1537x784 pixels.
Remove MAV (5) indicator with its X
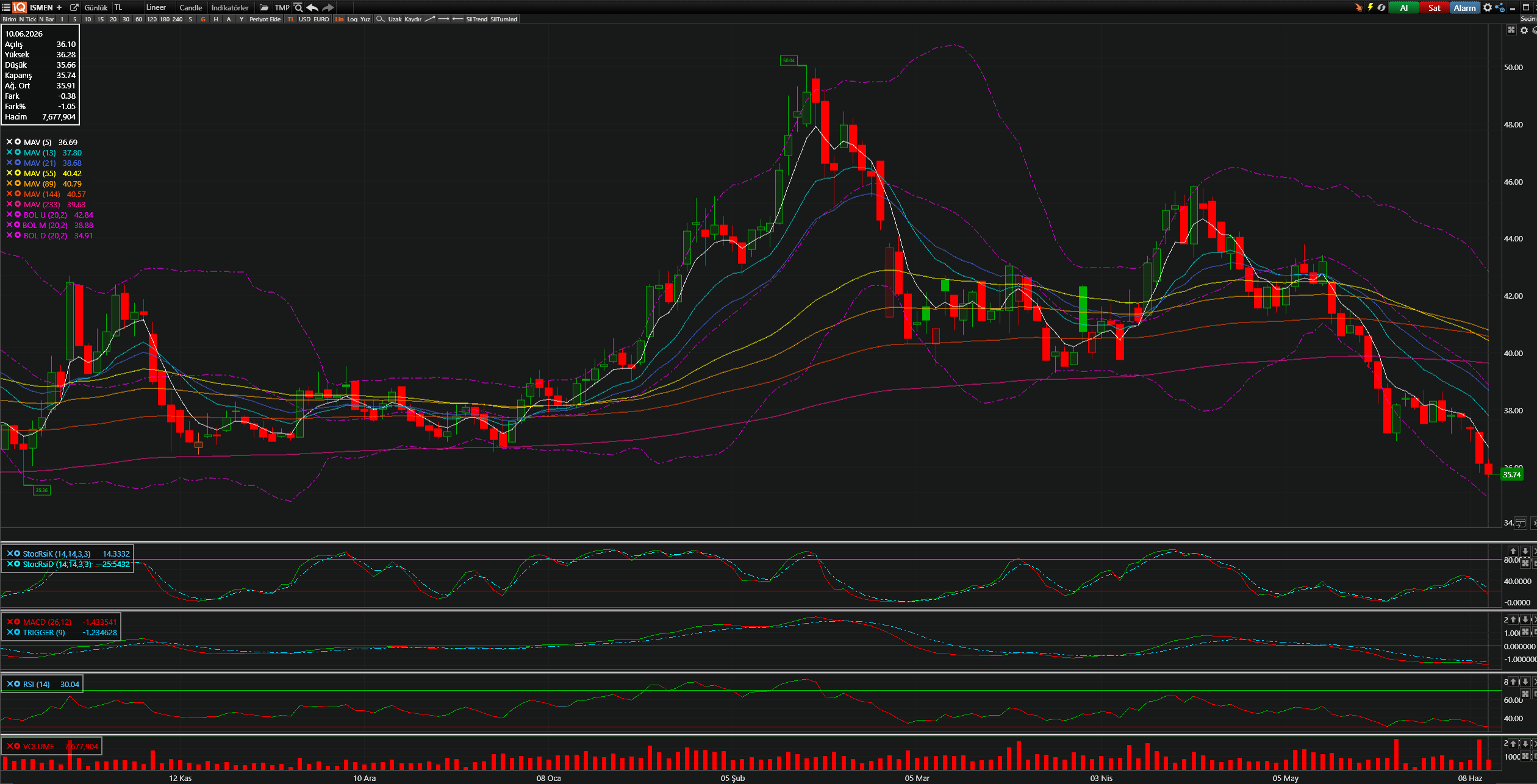tap(9, 141)
